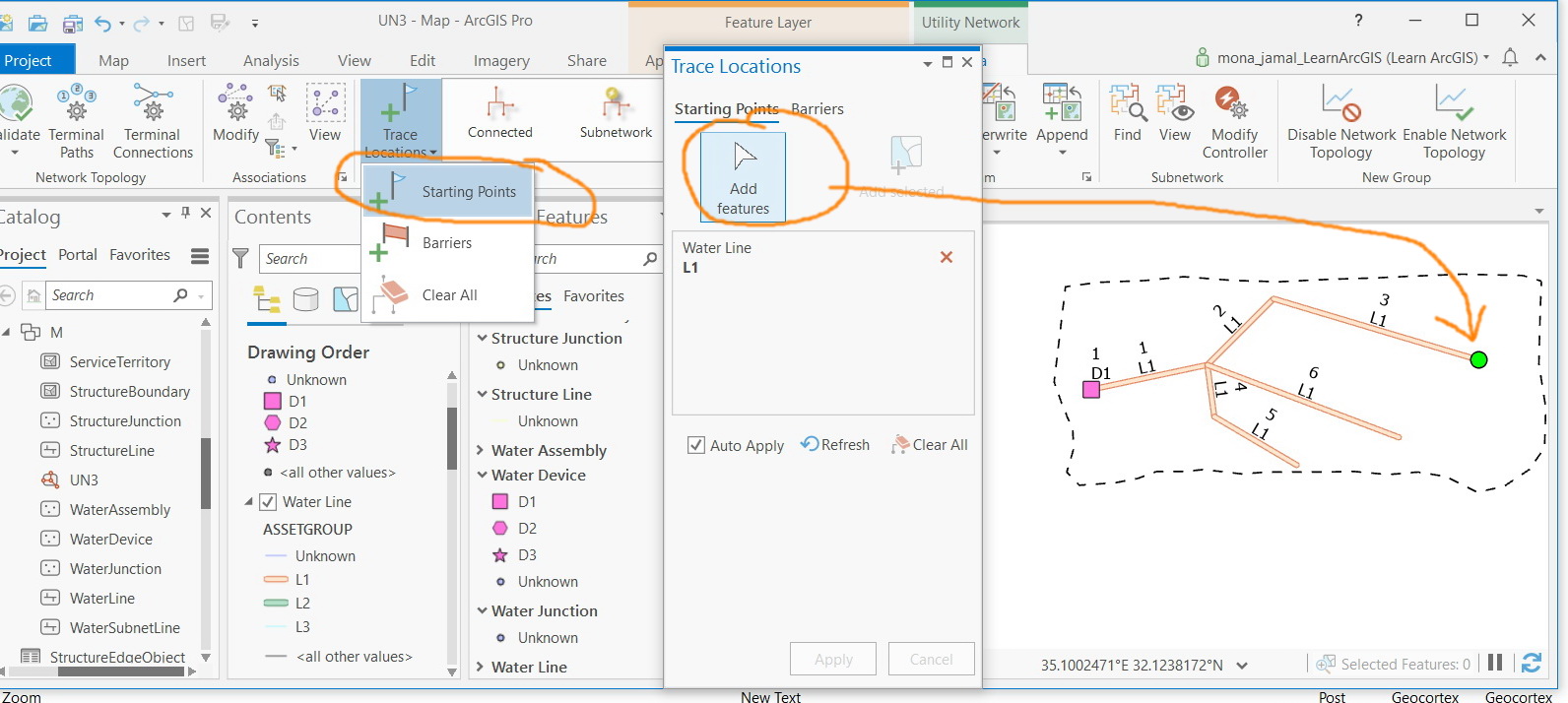1568x703 pixels.
Task: Select List By Data Source icon
Action: coord(306,298)
